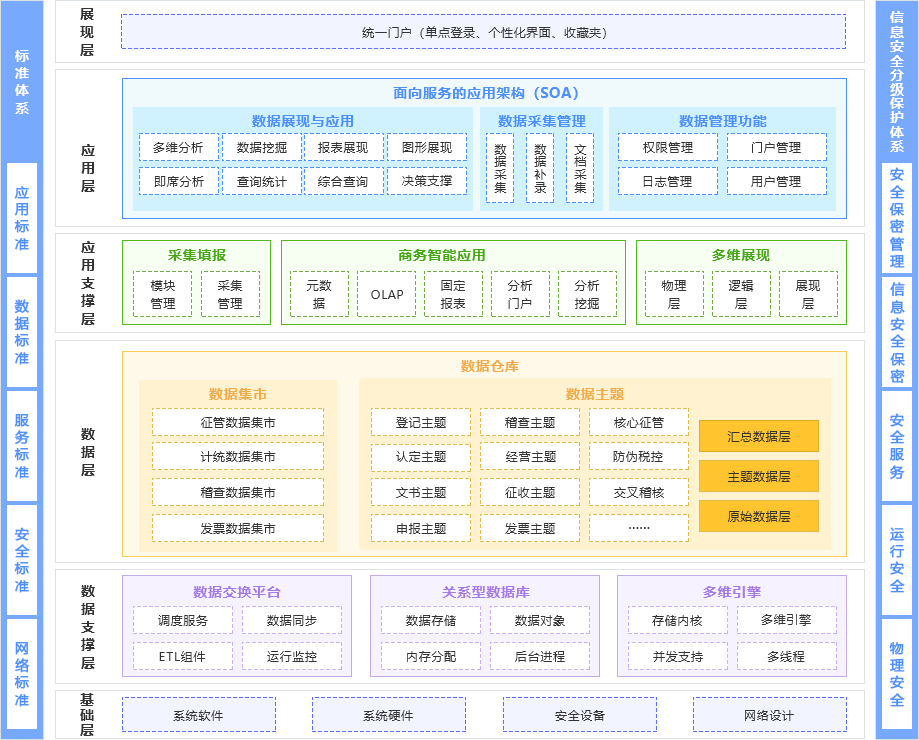
Task: Select the 多维分析 module box
Action: (178, 146)
